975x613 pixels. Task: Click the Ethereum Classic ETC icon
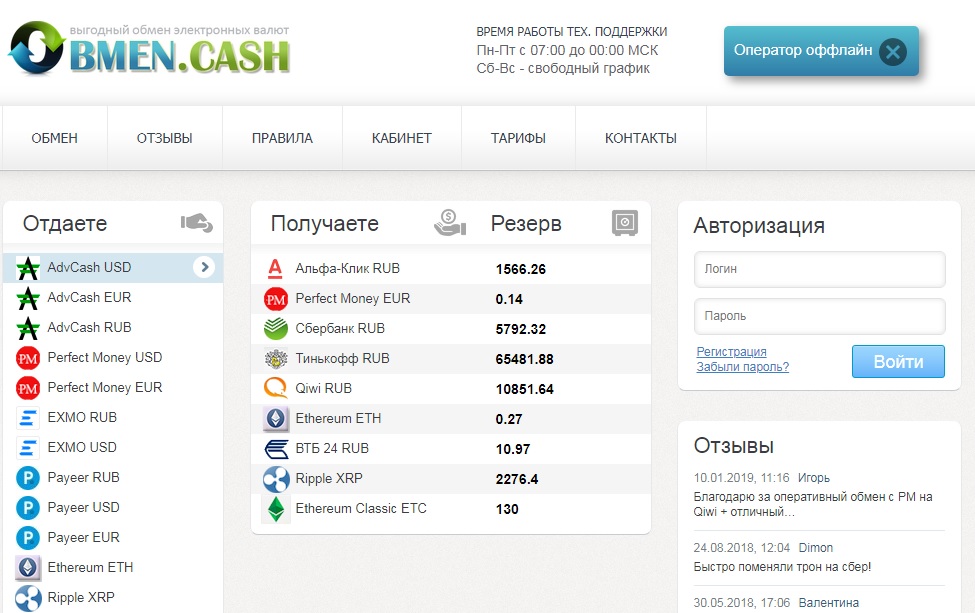pos(275,509)
